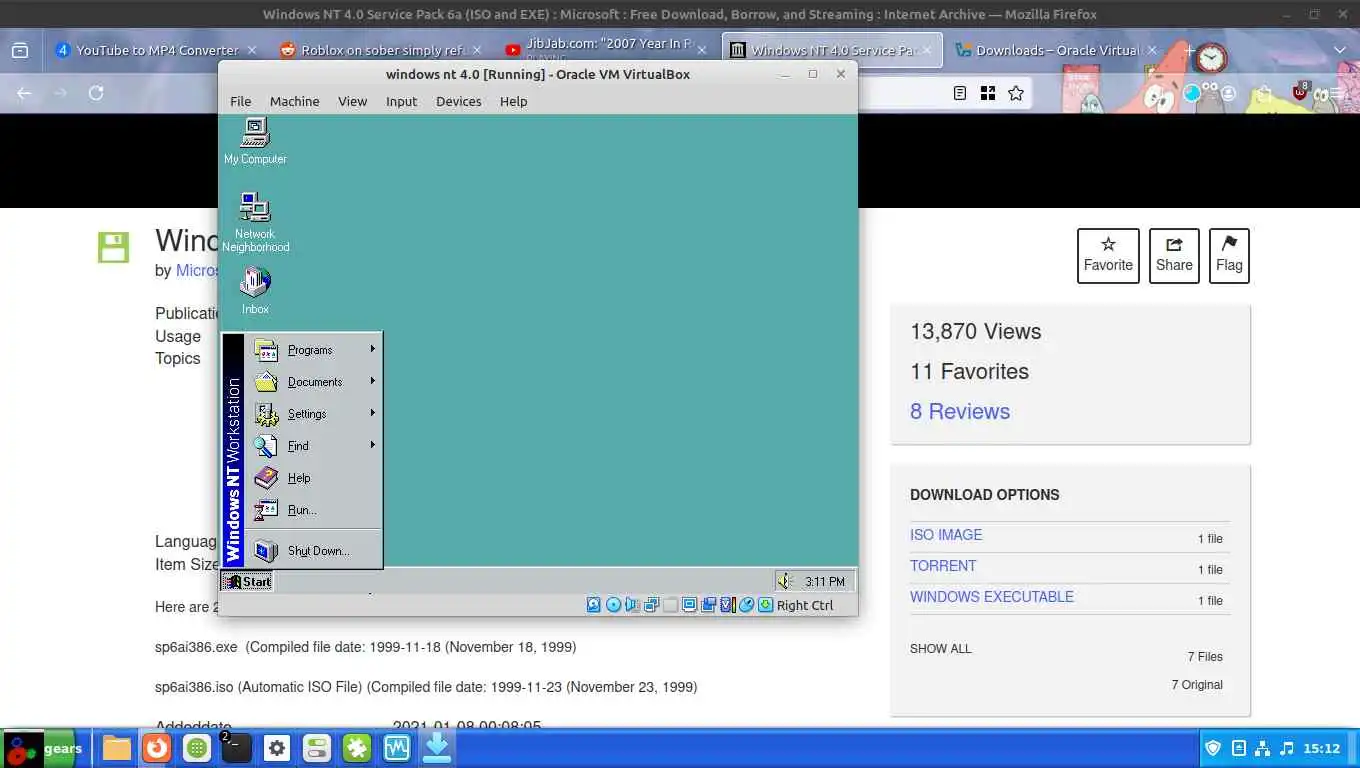Click VirtualBox optical disc status icon

click(x=613, y=605)
